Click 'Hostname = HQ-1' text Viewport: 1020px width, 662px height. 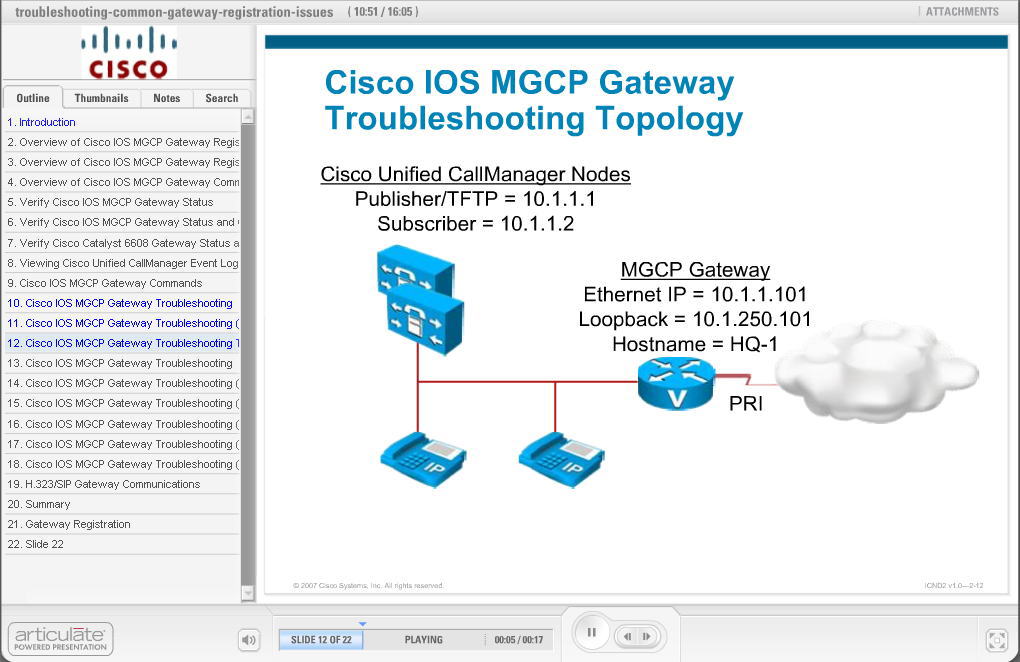tap(695, 344)
